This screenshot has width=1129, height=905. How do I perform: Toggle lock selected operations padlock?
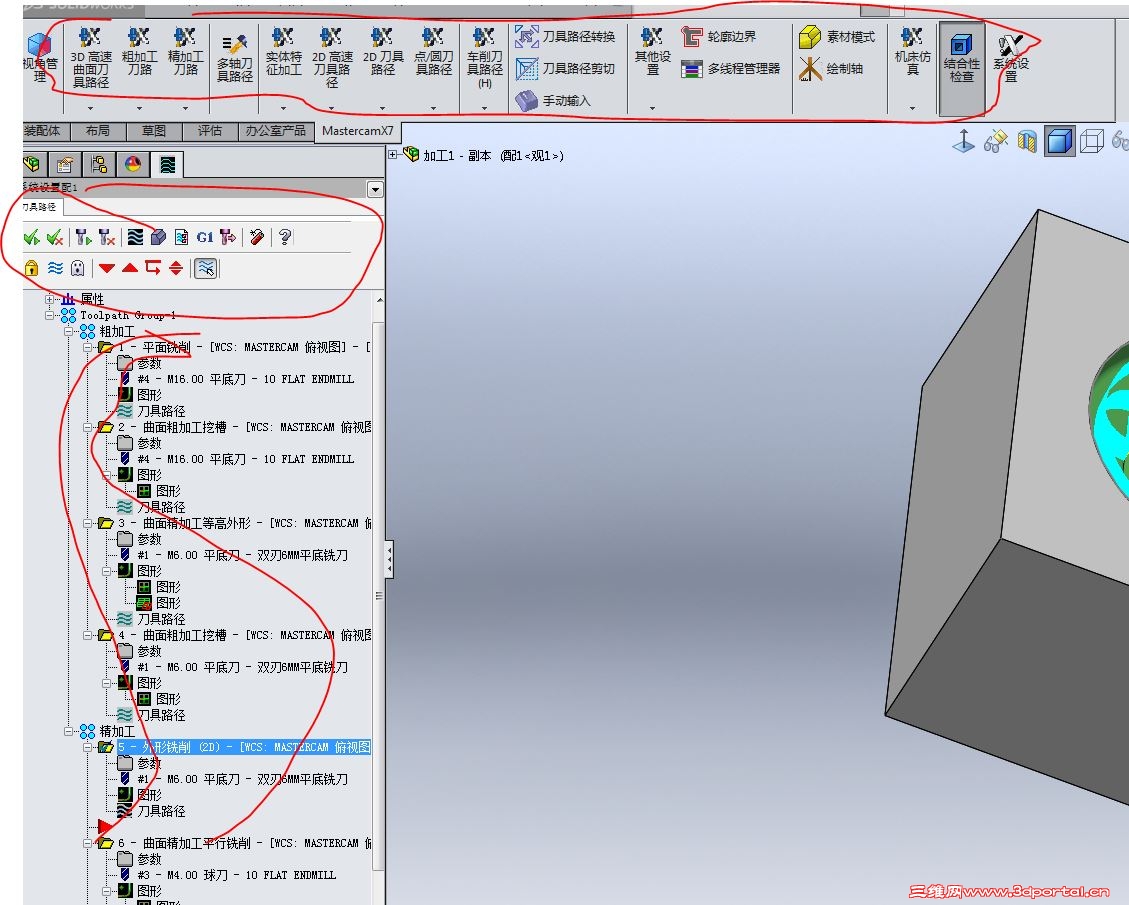(32, 269)
